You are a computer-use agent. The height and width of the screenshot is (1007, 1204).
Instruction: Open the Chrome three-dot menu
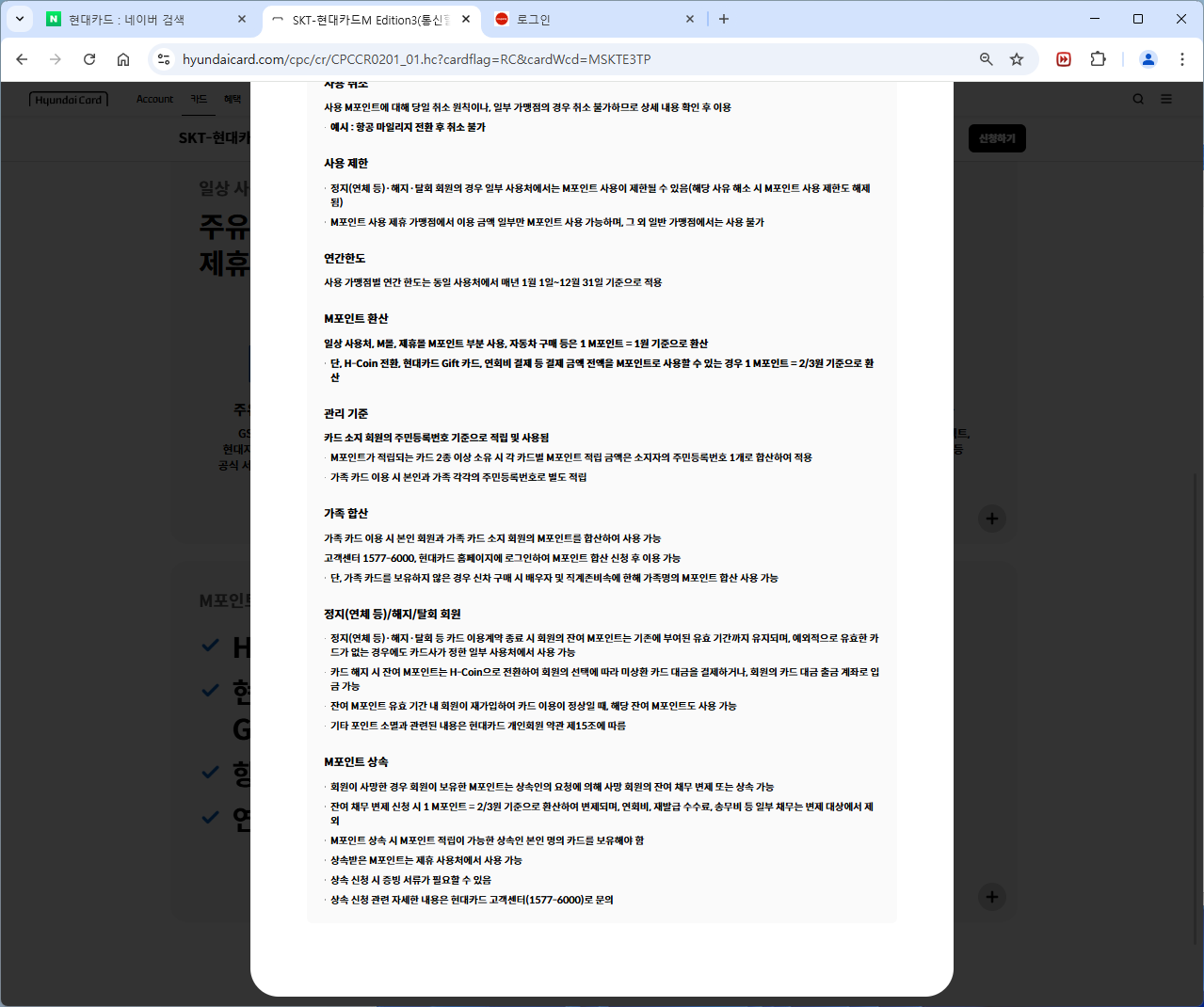click(1182, 59)
